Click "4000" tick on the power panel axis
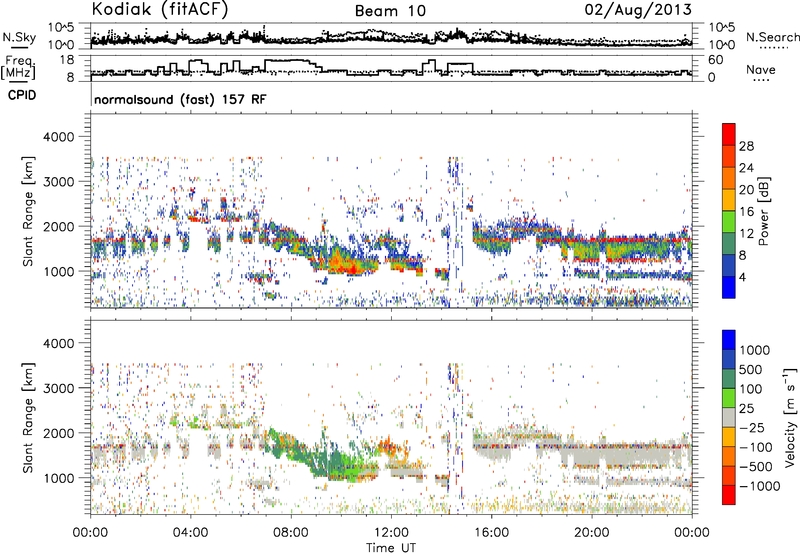Viewport: 800px width, 554px height. pos(58,137)
